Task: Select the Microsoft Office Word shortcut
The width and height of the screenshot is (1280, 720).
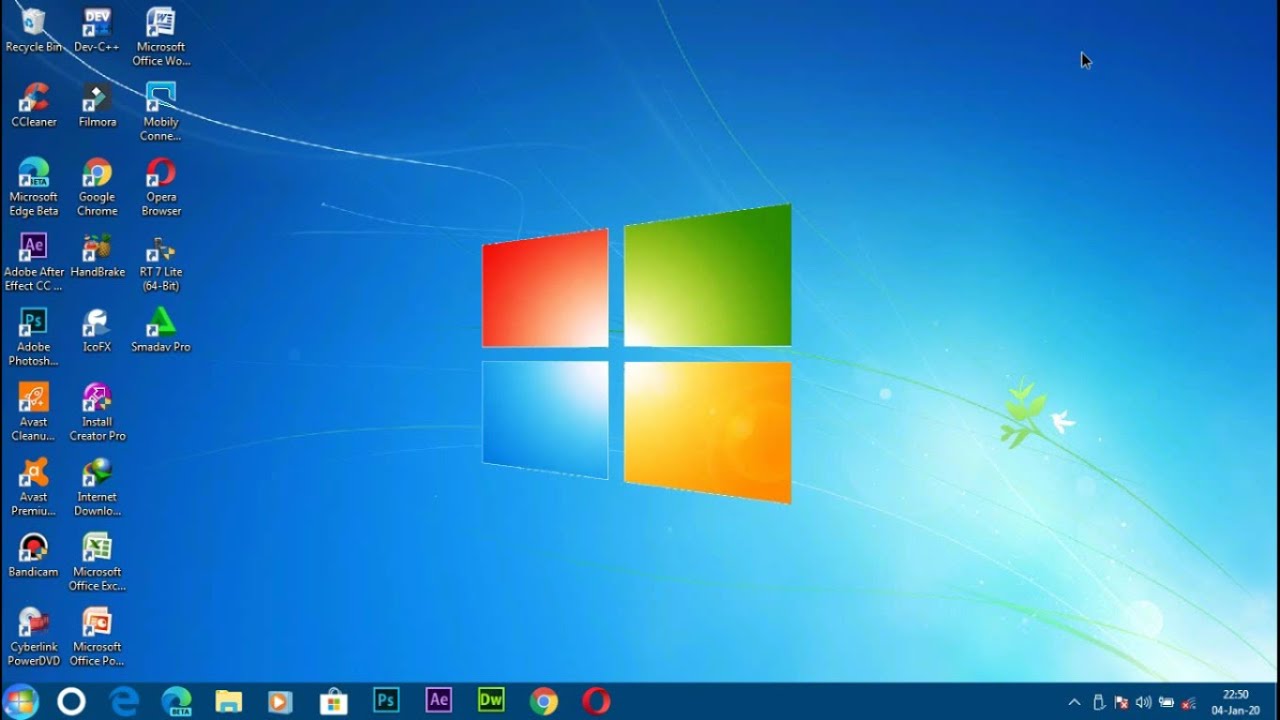Action: 161,37
